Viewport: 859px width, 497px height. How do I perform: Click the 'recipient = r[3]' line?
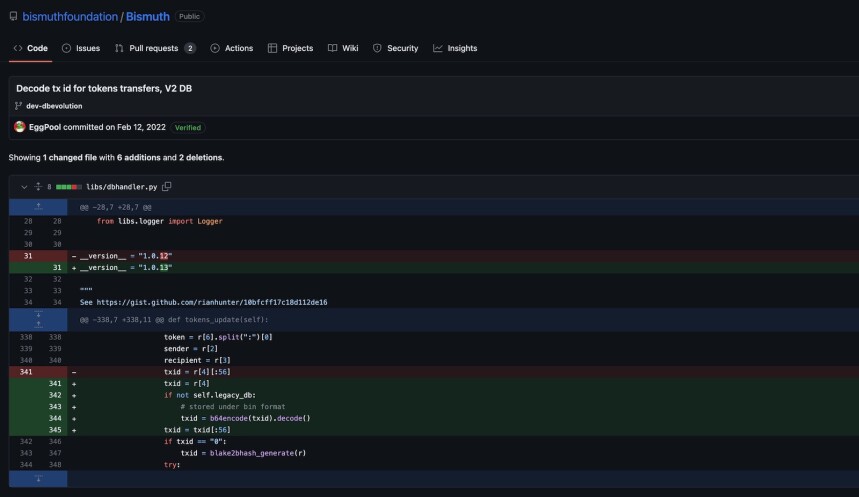pos(197,360)
